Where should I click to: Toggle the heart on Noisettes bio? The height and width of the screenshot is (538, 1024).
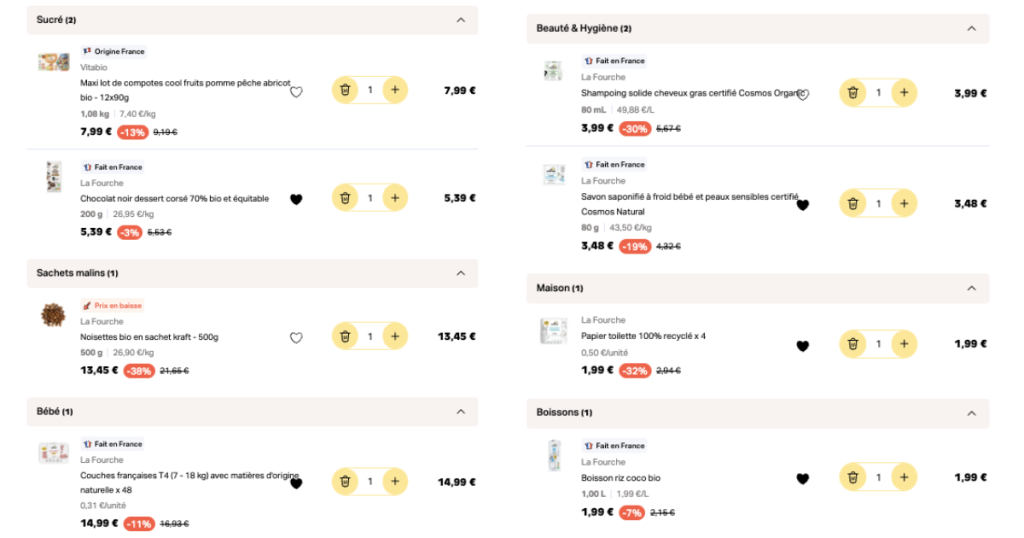(x=296, y=338)
